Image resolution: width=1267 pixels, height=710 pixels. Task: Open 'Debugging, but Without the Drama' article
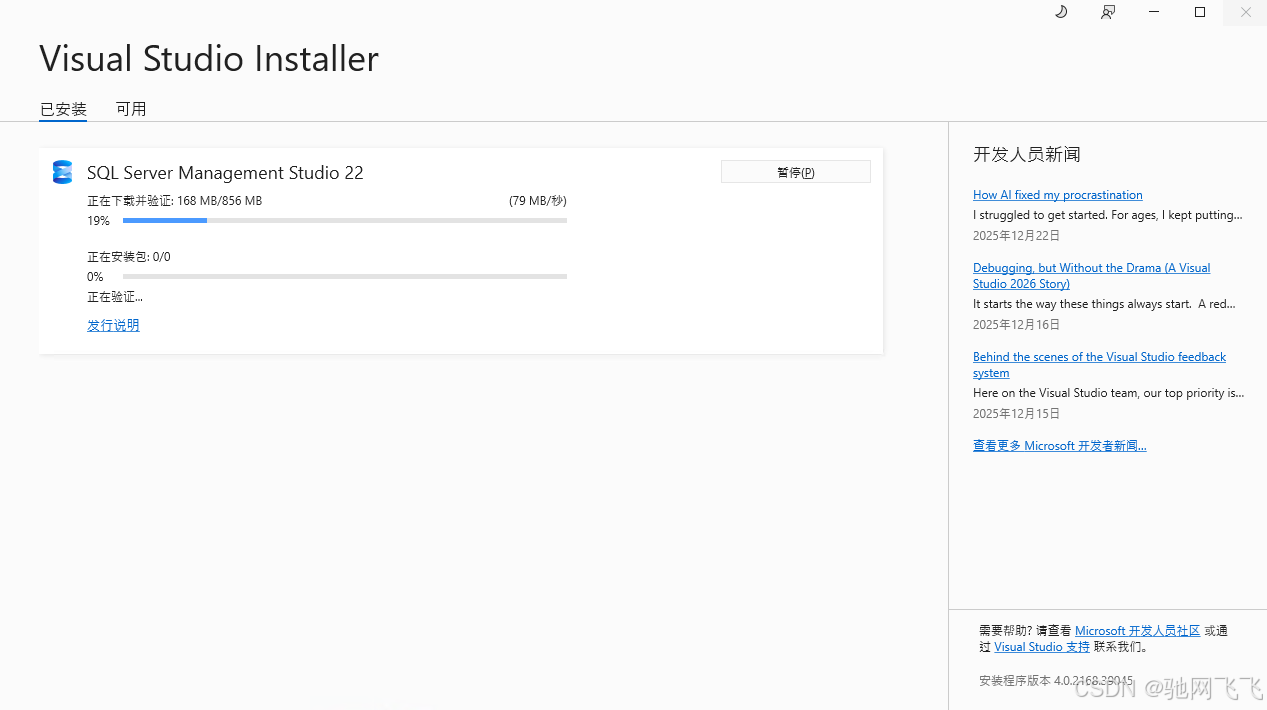click(x=1091, y=276)
